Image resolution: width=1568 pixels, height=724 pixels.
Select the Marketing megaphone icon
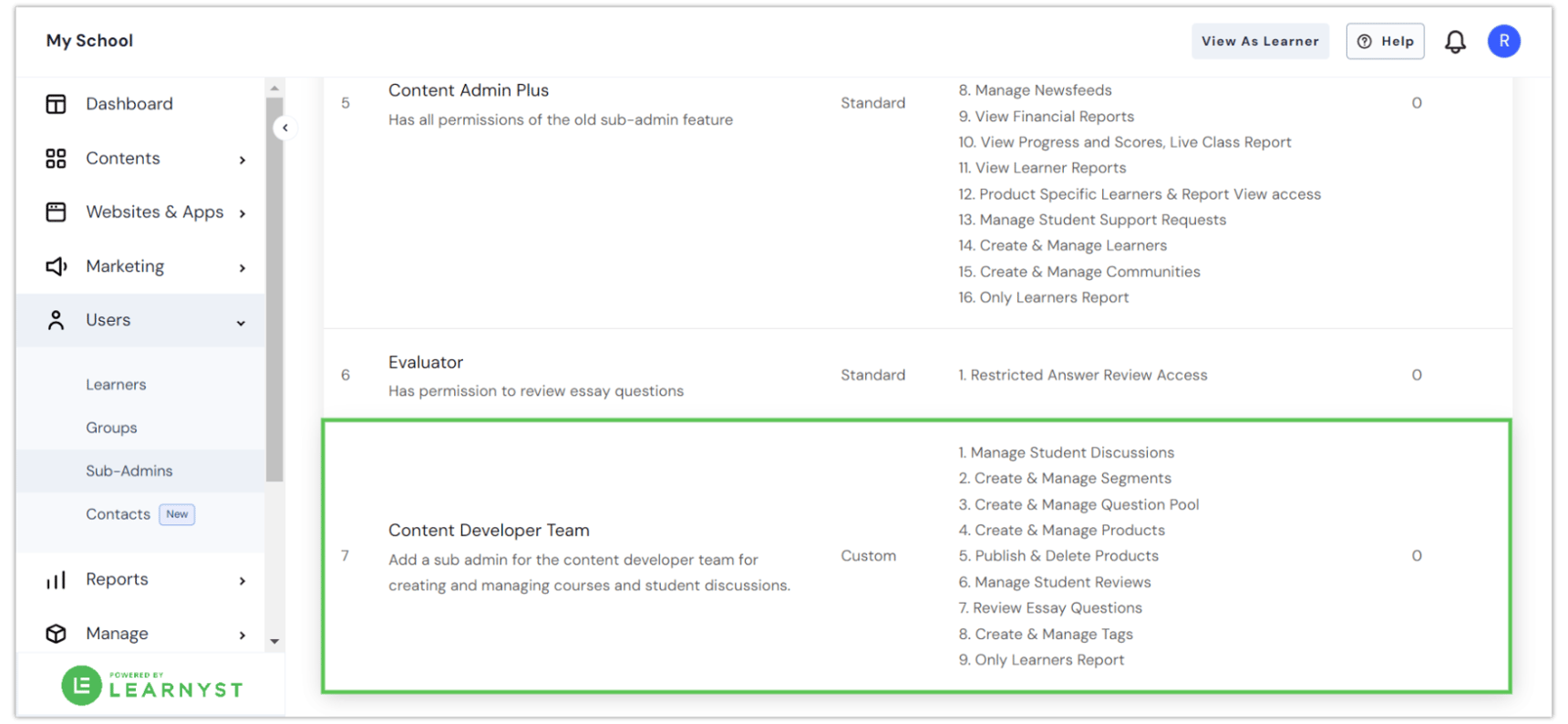pyautogui.click(x=56, y=266)
